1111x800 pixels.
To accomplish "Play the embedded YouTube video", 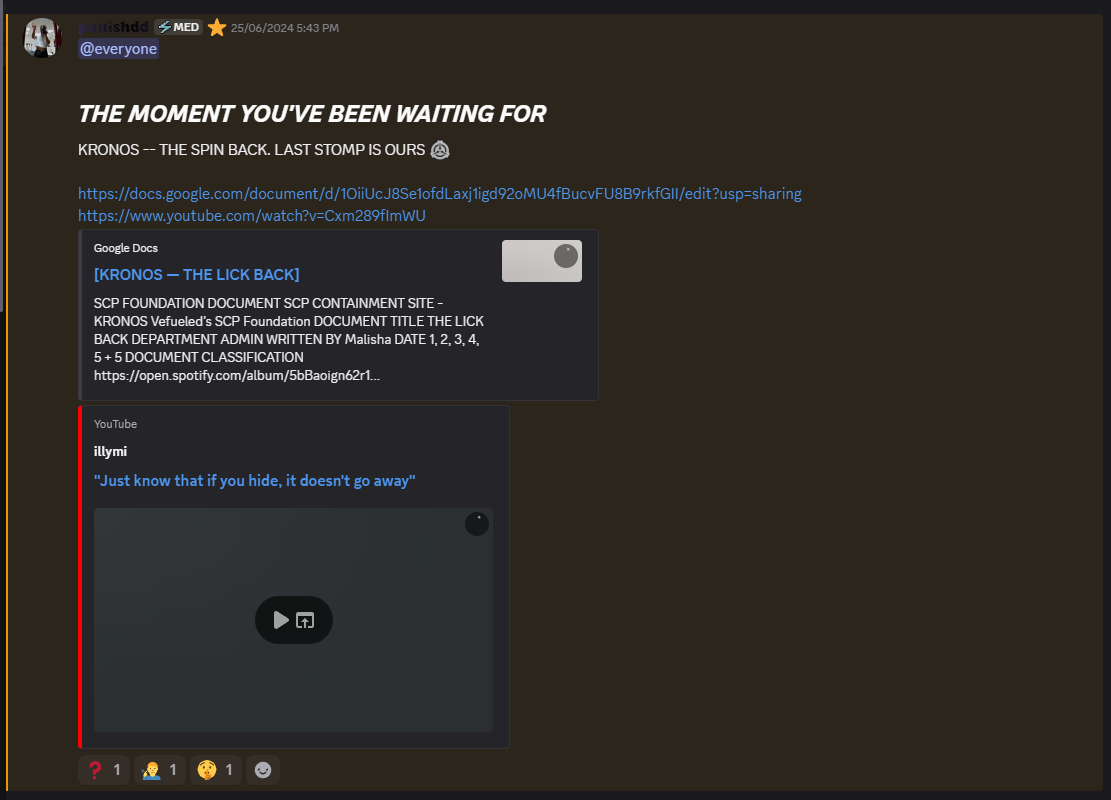I will (x=280, y=620).
